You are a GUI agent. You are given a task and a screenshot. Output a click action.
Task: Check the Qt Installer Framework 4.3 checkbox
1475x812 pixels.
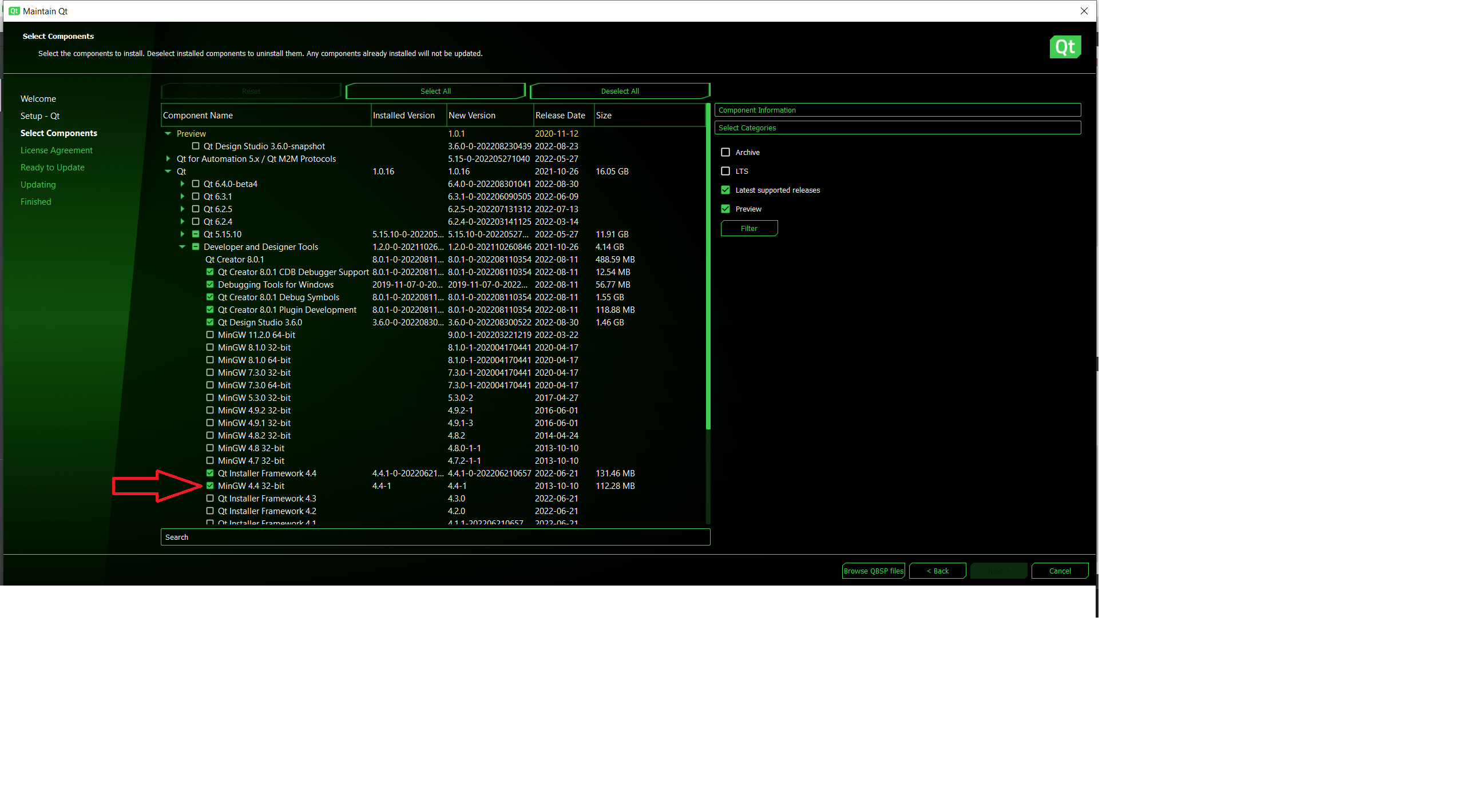coord(210,499)
